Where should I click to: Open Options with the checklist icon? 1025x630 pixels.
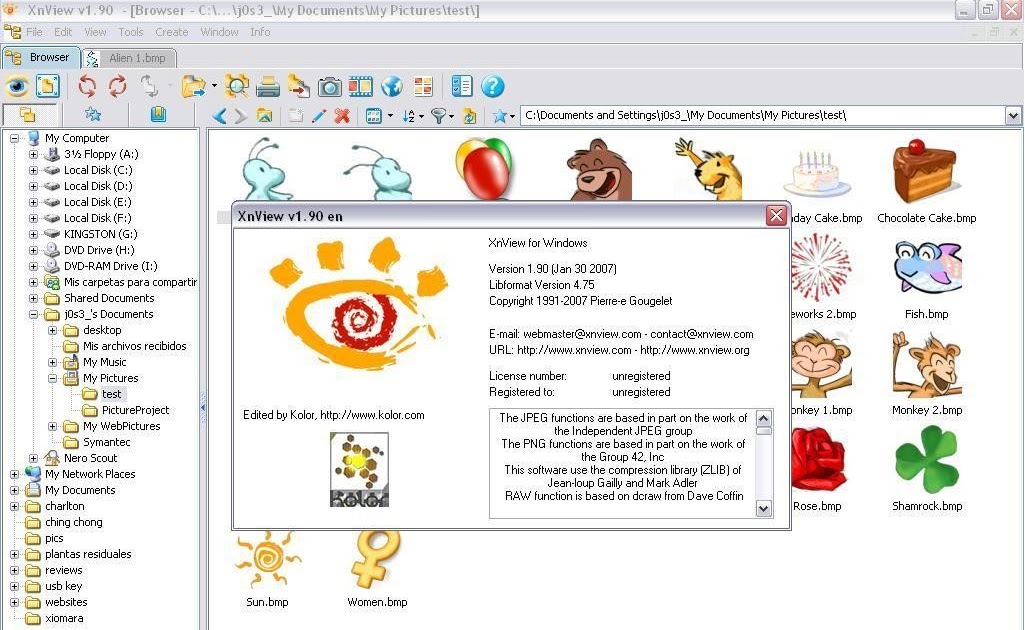462,86
